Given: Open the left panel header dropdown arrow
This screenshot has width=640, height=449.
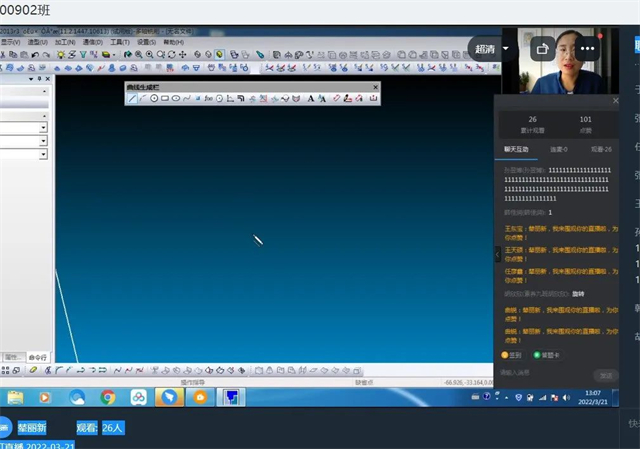Looking at the screenshot, I should tap(31, 79).
